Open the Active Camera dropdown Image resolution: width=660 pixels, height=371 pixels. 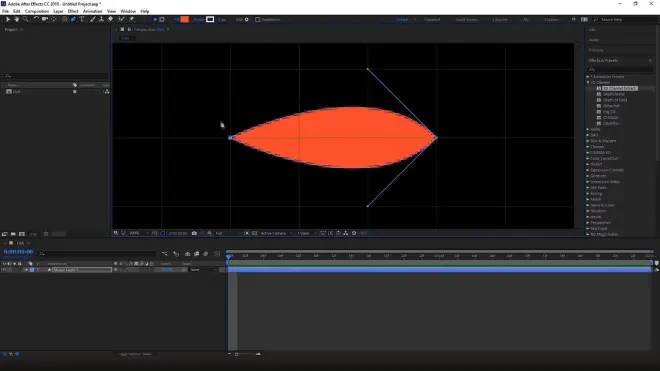tap(276, 233)
